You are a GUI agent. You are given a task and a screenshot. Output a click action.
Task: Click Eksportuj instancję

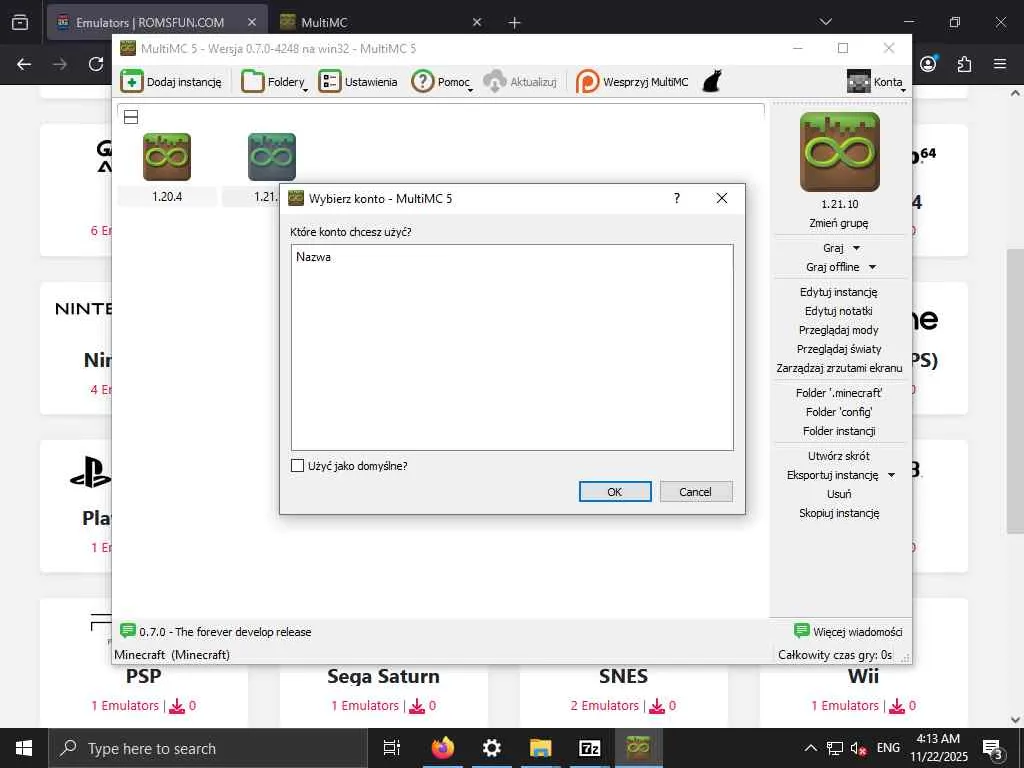click(x=832, y=475)
